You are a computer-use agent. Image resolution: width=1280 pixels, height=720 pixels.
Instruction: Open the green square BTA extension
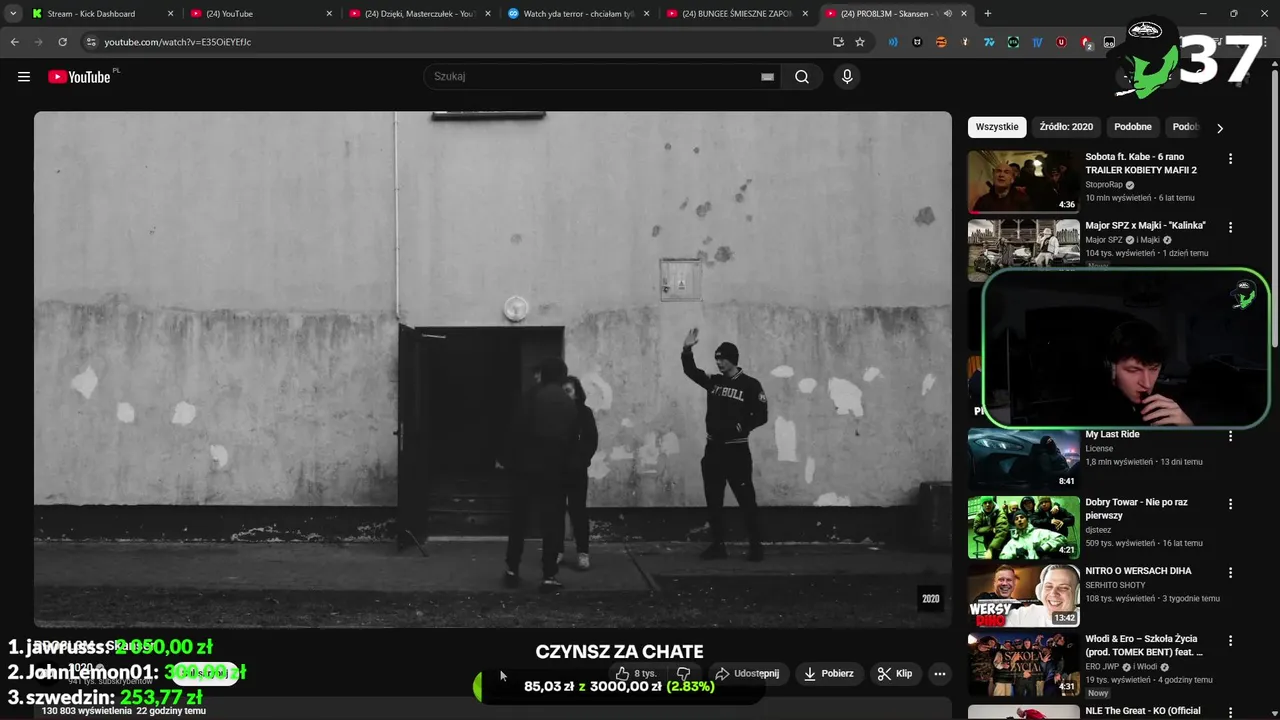[x=1013, y=42]
